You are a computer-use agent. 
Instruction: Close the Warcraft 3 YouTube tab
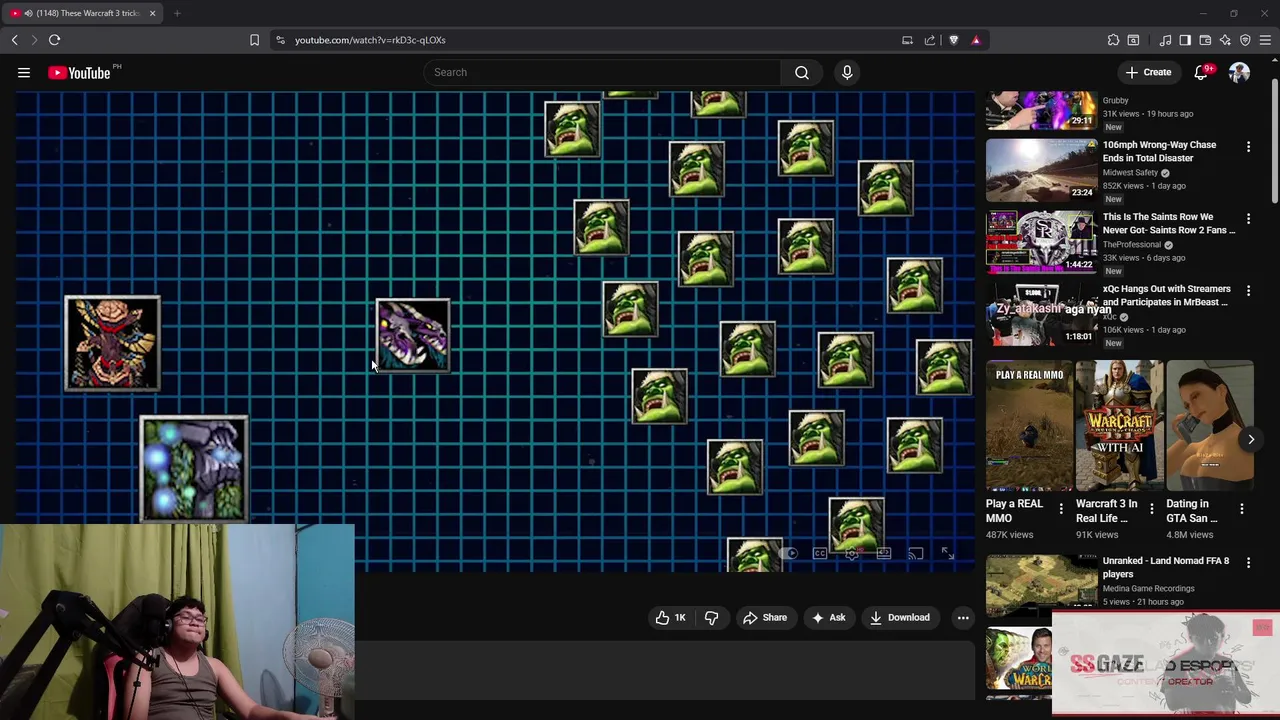tap(153, 13)
